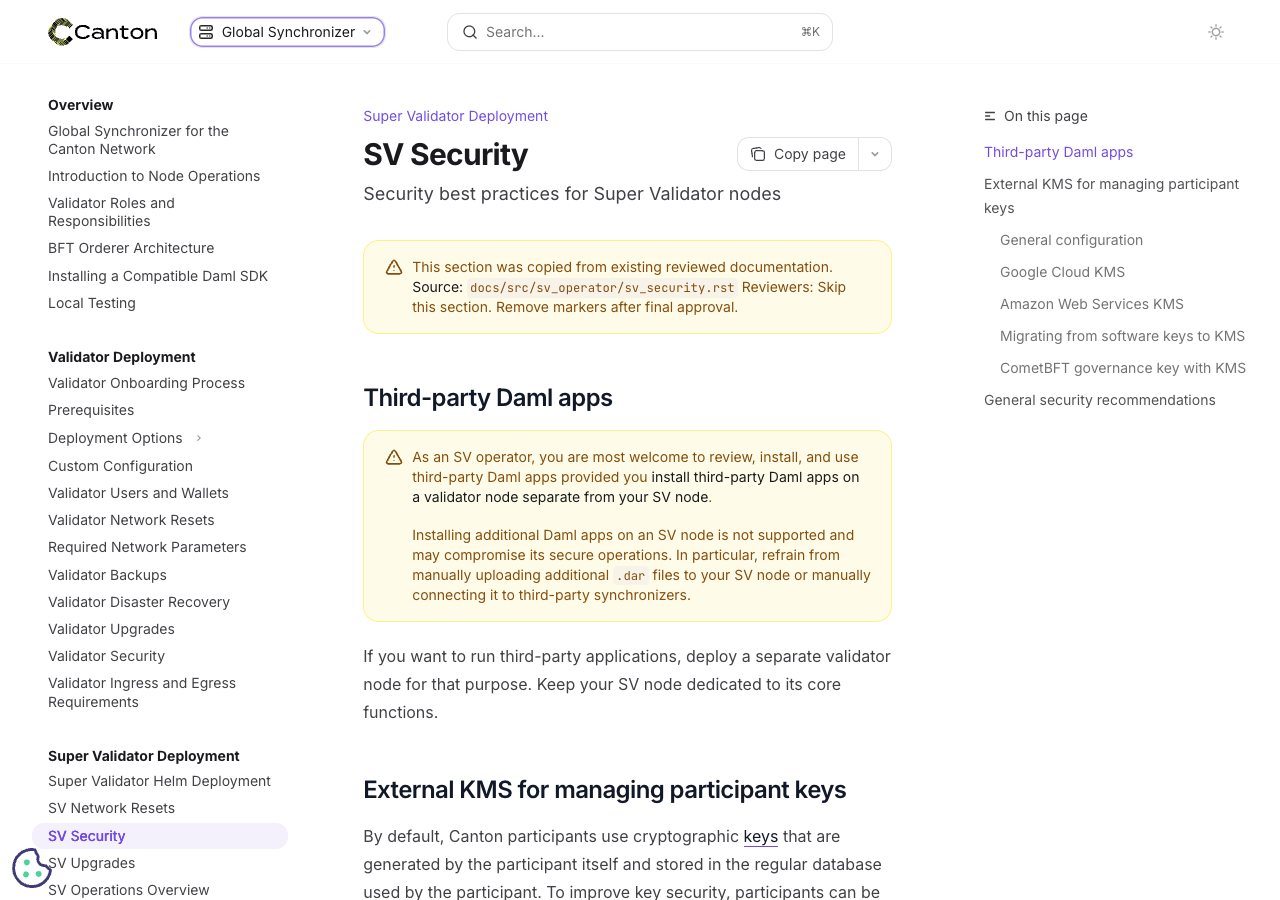The width and height of the screenshot is (1280, 900).
Task: Select Validator Disaster Recovery
Action: [x=139, y=602]
